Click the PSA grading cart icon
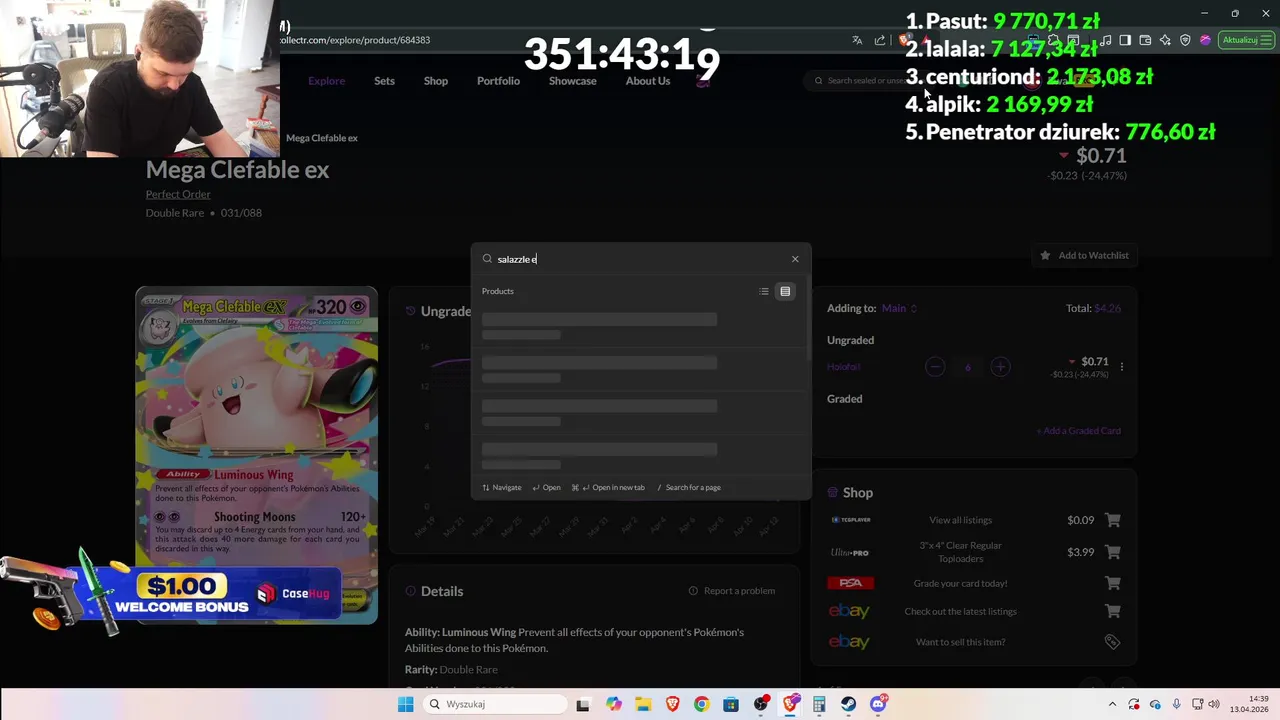 click(x=1113, y=583)
